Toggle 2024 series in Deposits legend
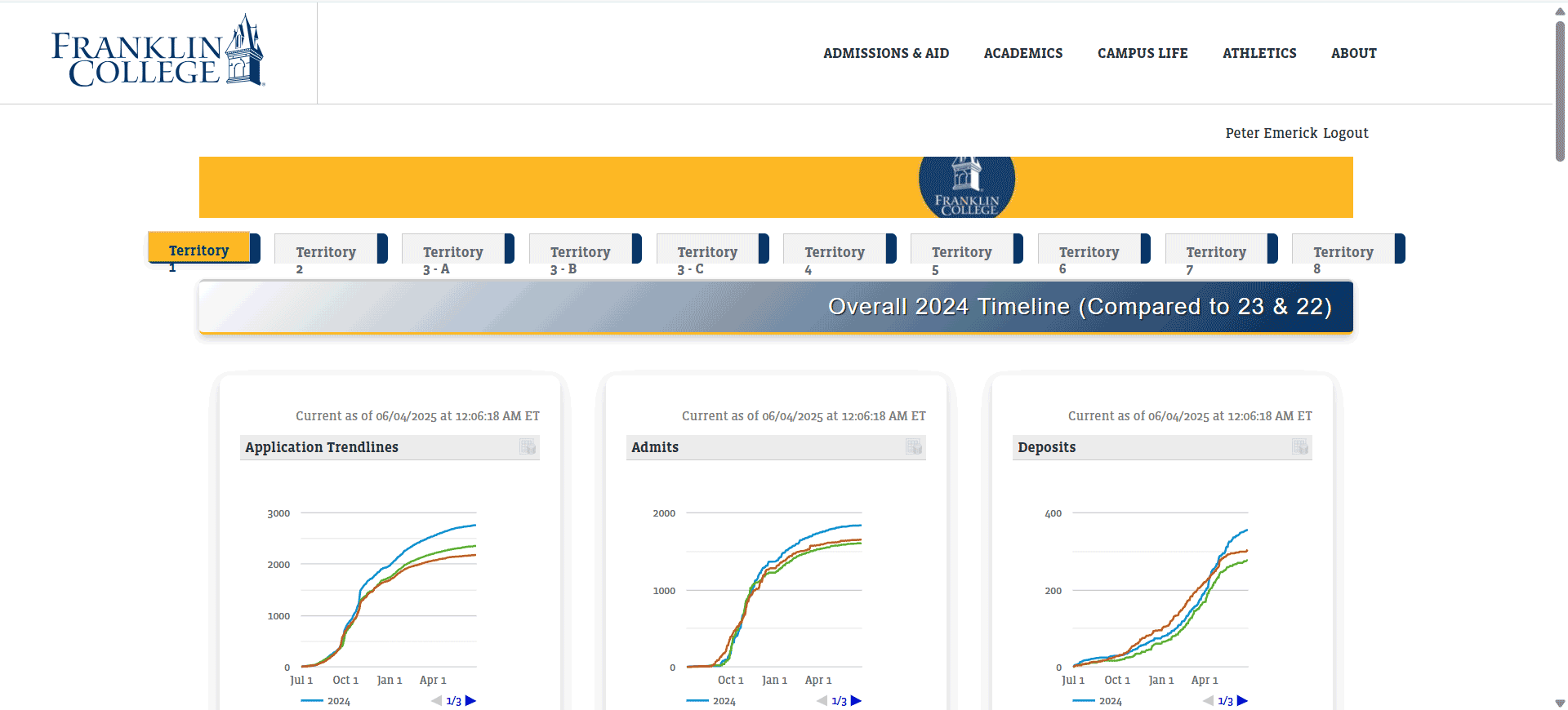The image size is (1568, 710). click(x=1097, y=701)
